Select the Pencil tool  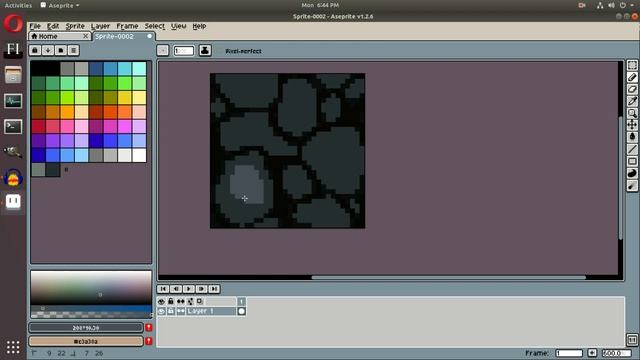pyautogui.click(x=632, y=77)
